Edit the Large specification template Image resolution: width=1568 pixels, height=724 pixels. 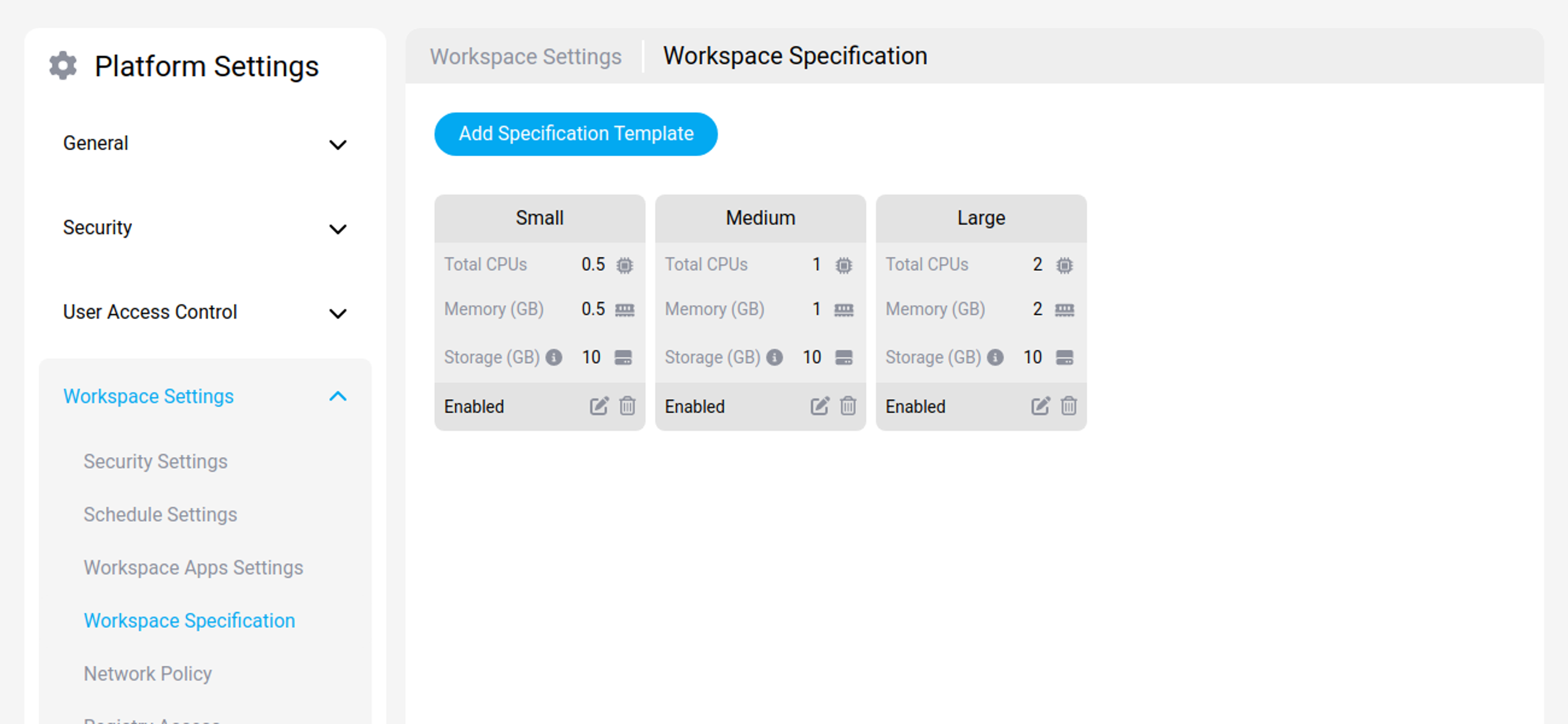1040,406
